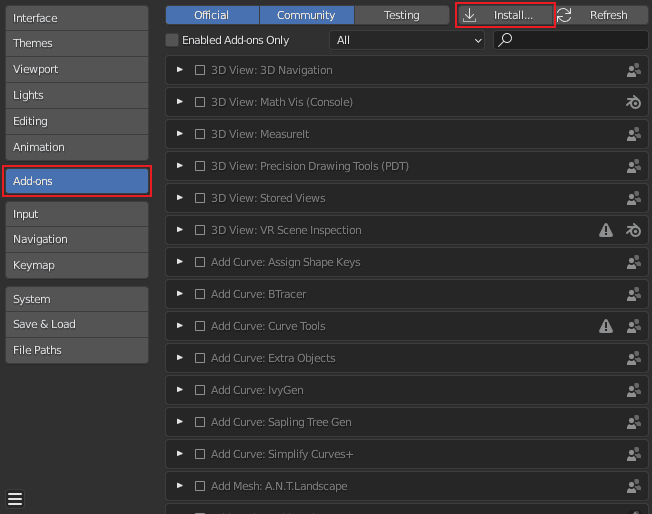Click community icon on Curve Tools row
Screen dimensions: 652x514
pos(634,326)
